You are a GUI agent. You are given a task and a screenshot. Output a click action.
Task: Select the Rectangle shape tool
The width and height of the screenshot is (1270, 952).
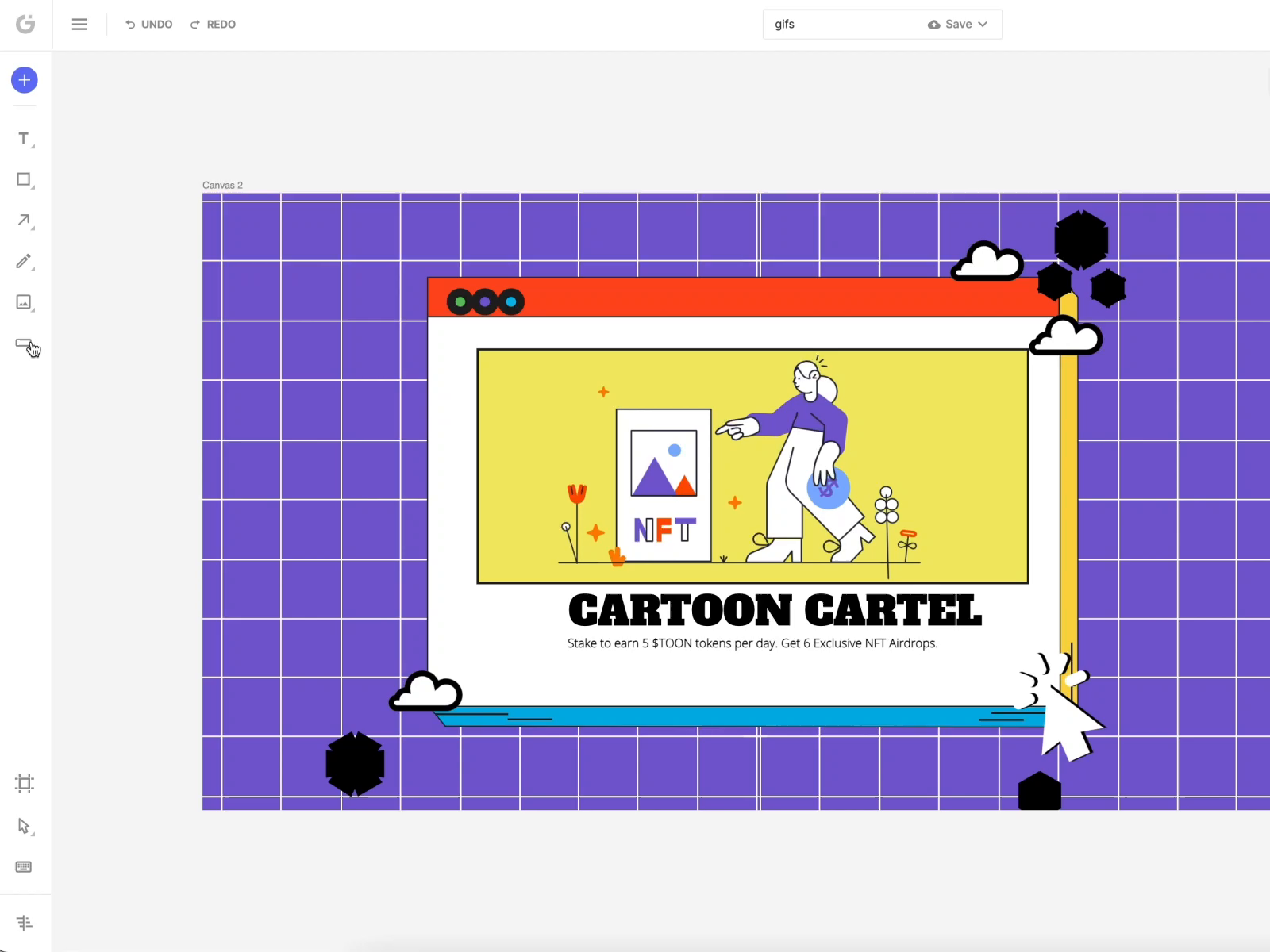point(24,180)
